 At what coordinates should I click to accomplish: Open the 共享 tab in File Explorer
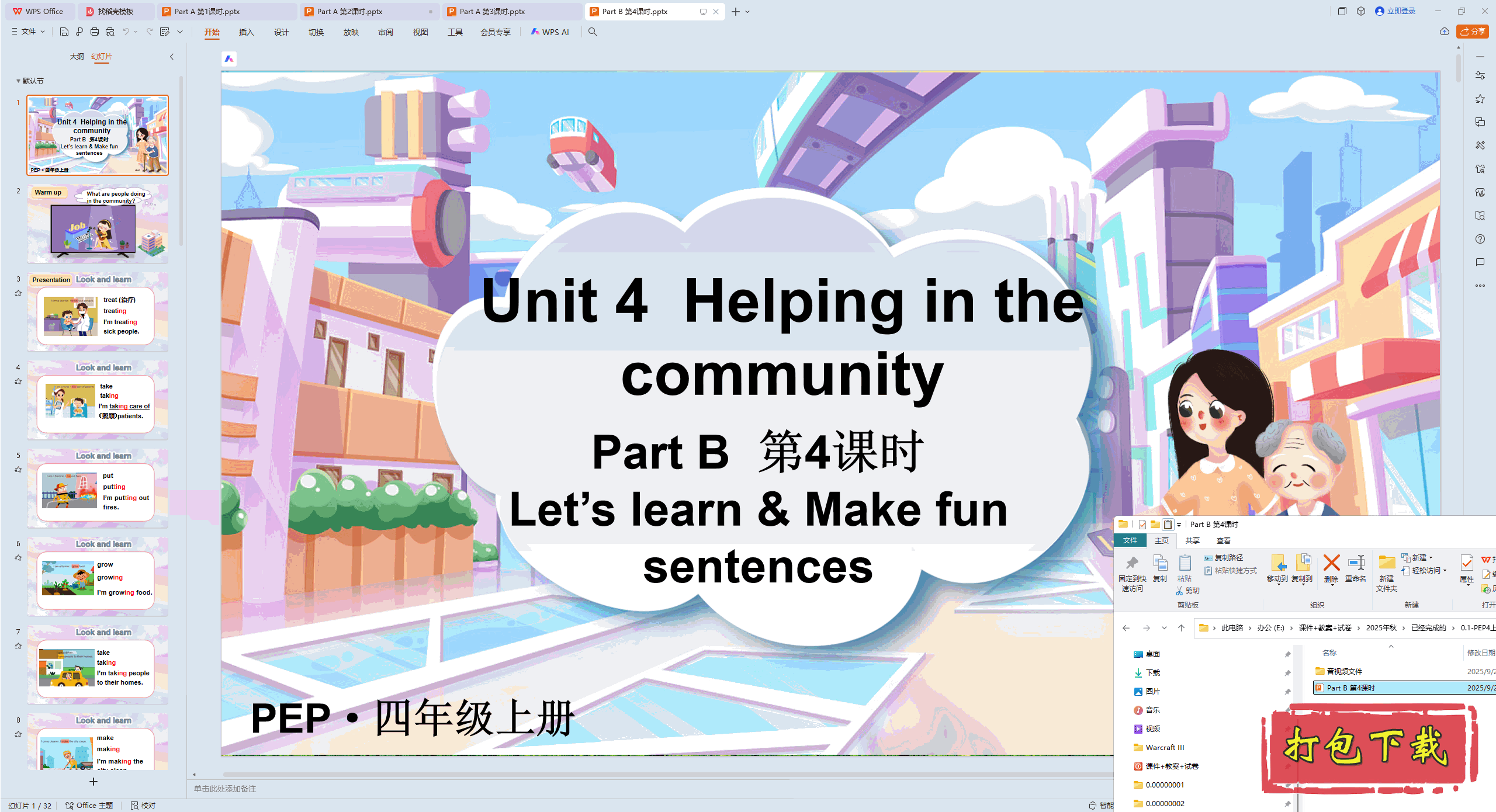pos(1192,540)
